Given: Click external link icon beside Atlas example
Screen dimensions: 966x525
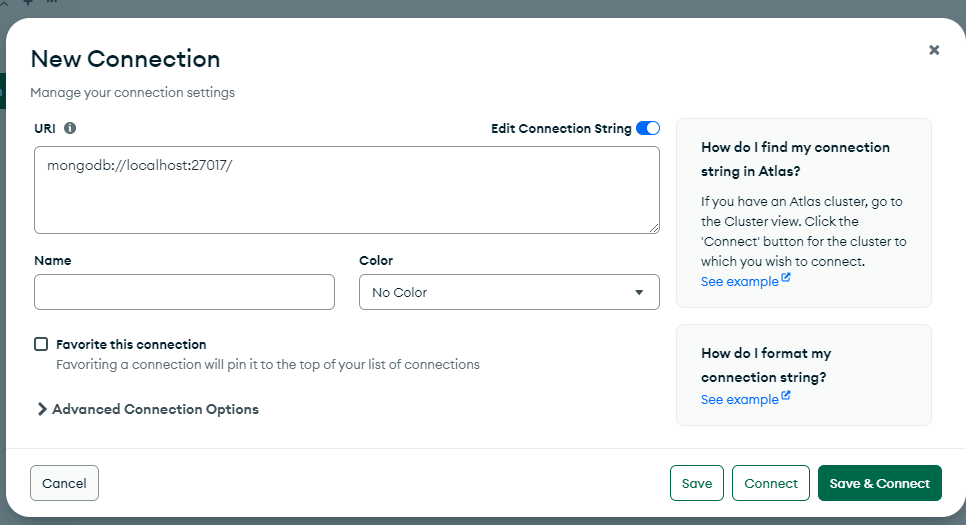Looking at the screenshot, I should (x=785, y=277).
